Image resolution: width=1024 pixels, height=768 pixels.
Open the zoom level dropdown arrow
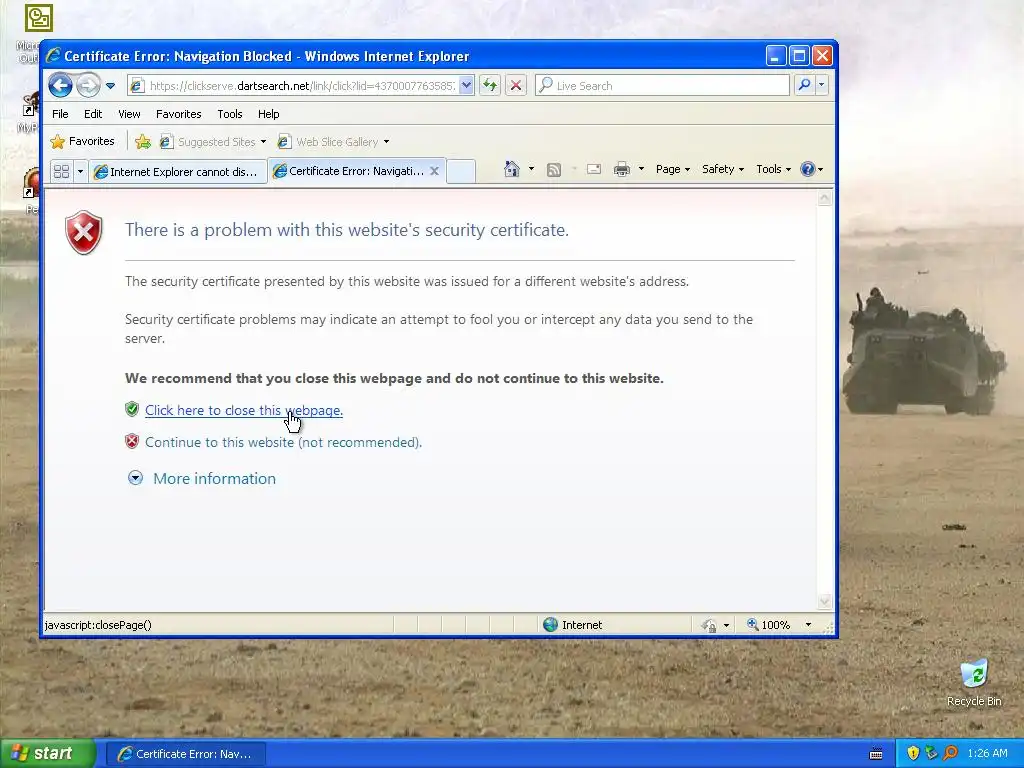(808, 625)
